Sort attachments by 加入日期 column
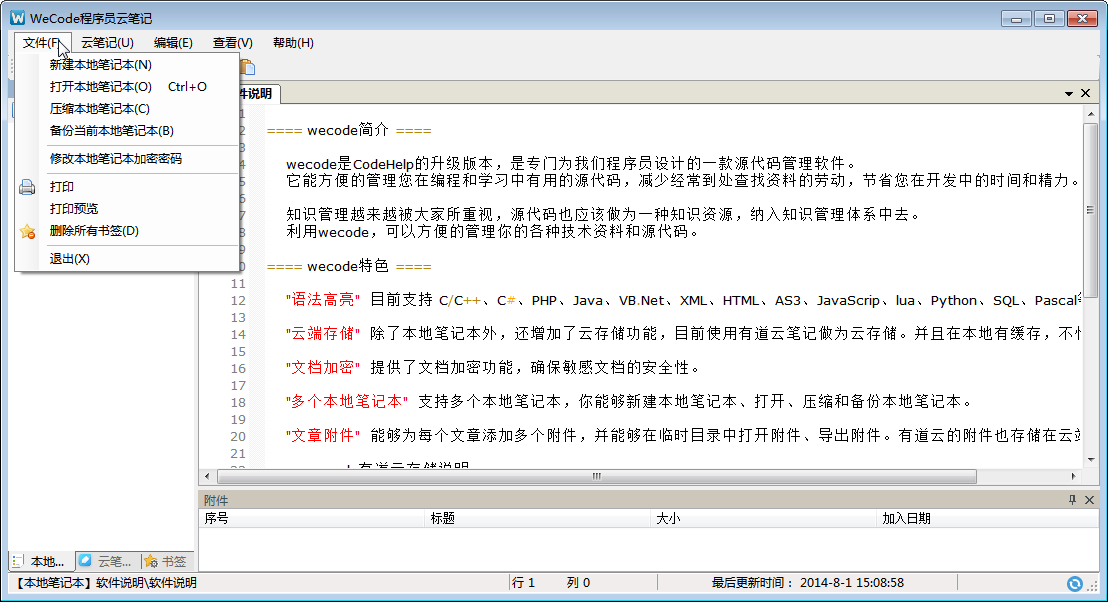 tap(987, 519)
